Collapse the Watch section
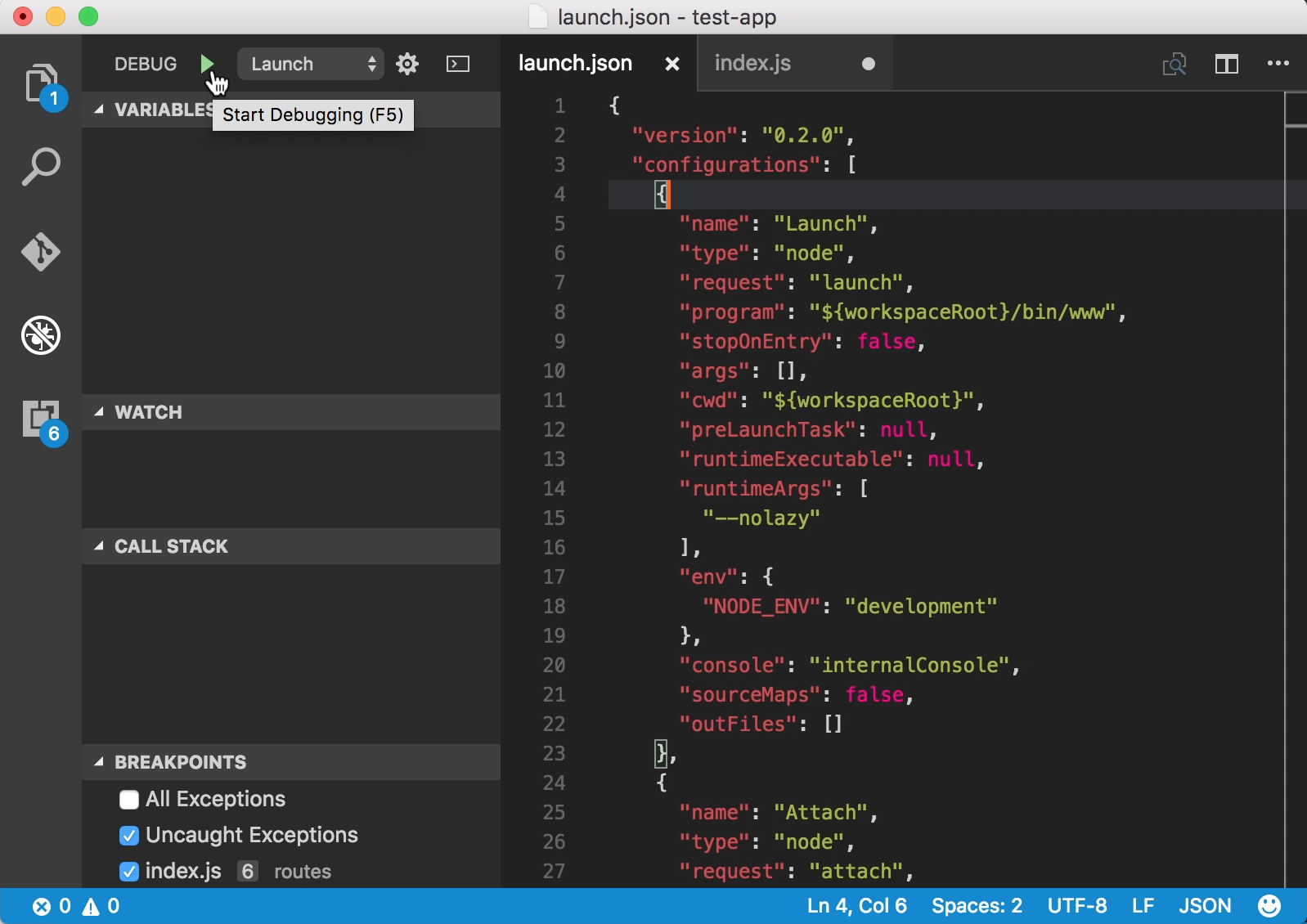The image size is (1307, 924). pyautogui.click(x=148, y=412)
